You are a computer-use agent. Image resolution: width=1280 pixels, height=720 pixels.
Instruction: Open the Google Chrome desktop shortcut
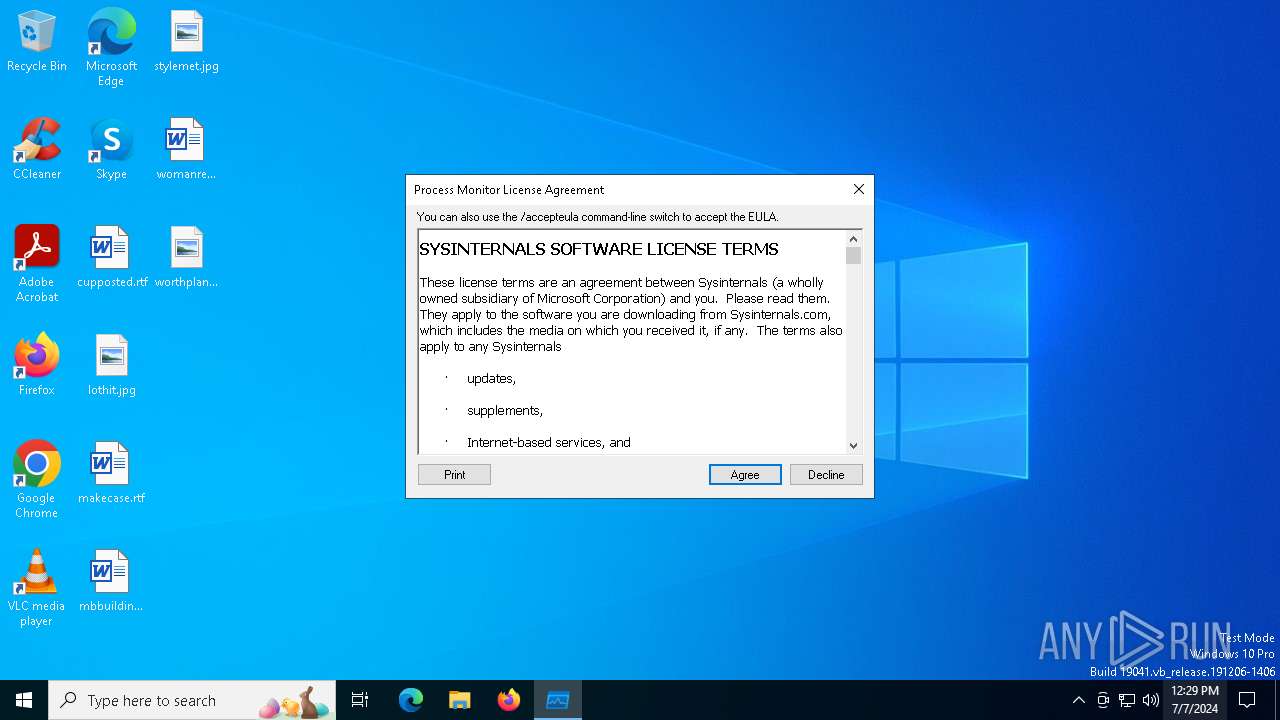37,480
